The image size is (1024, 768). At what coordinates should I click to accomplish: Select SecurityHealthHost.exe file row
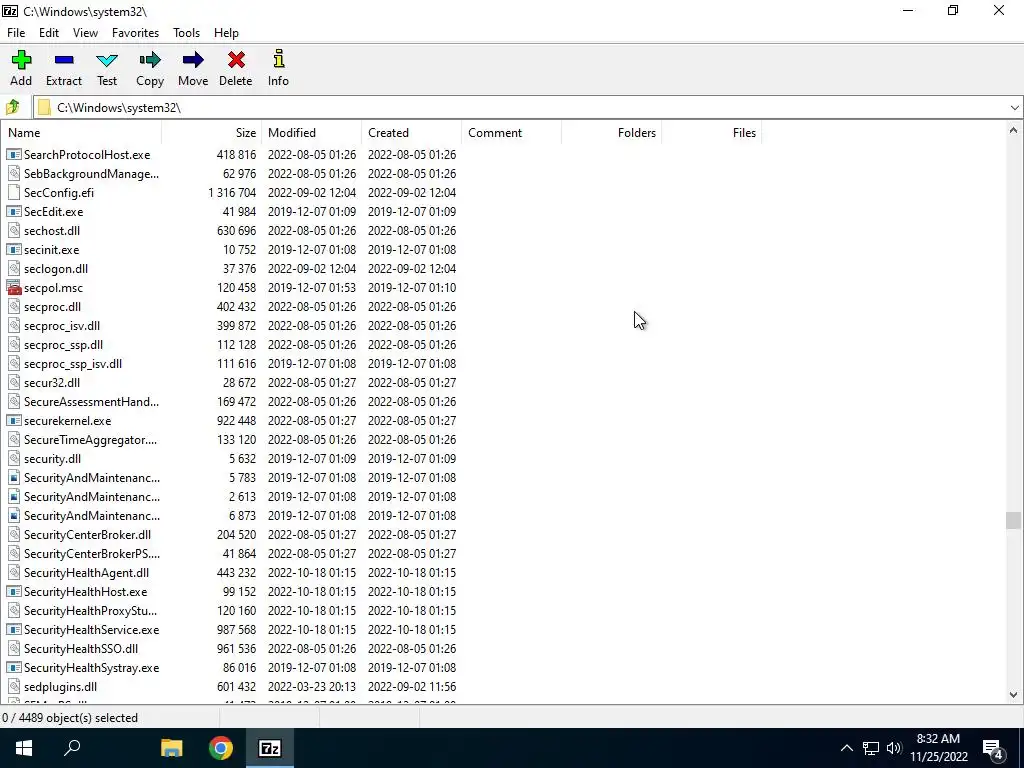pyautogui.click(x=382, y=592)
